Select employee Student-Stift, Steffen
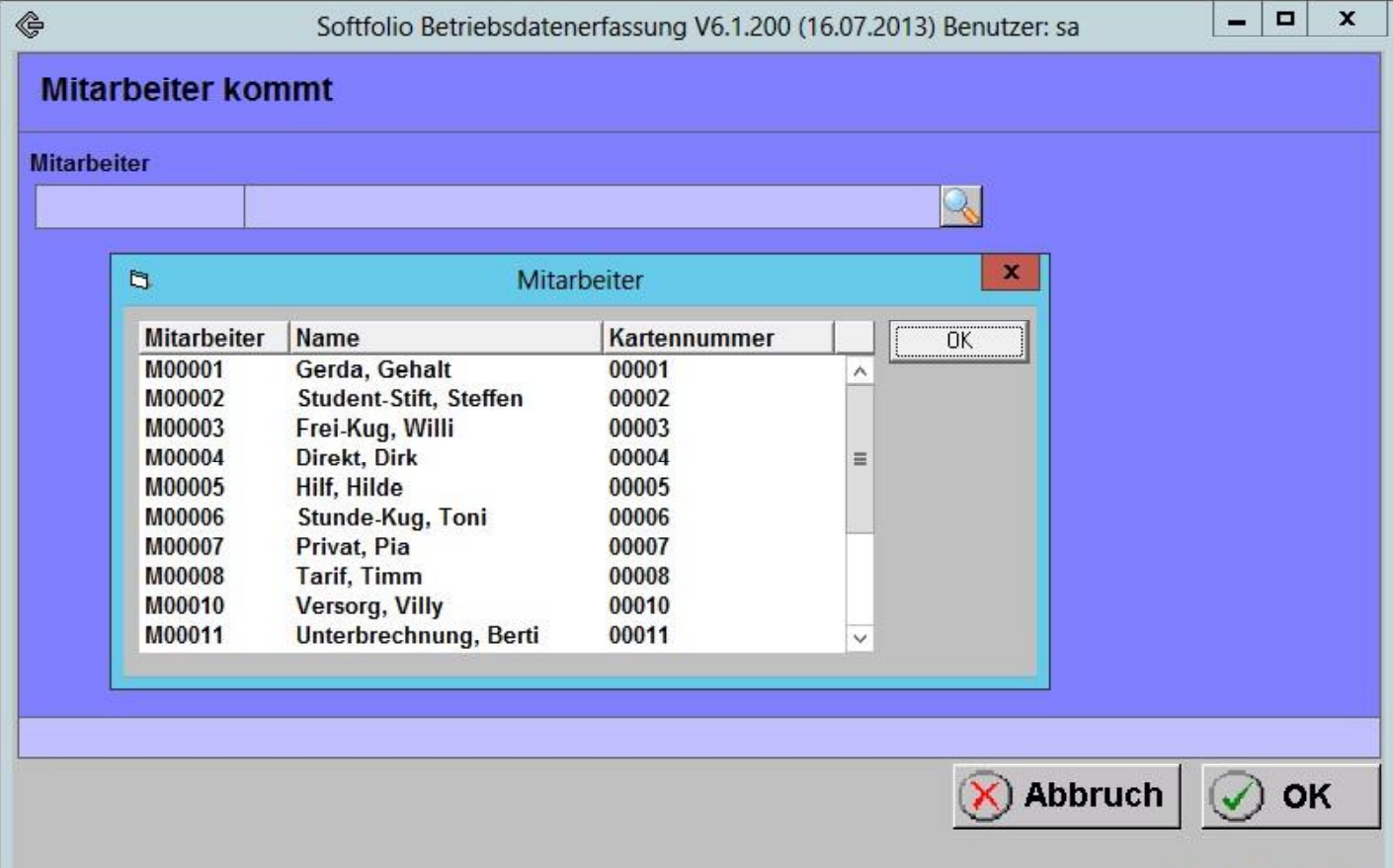 (x=409, y=399)
